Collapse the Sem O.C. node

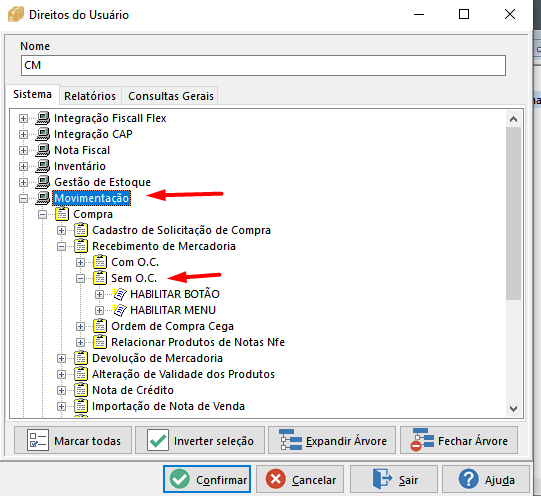click(x=80, y=278)
